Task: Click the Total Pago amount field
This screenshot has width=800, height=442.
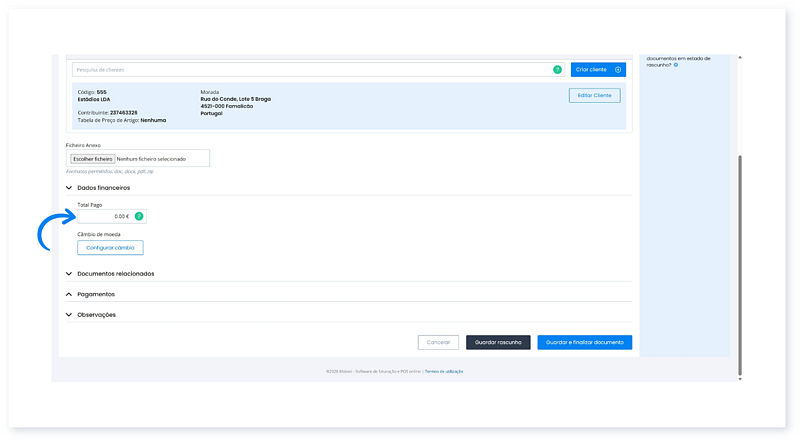Action: [x=104, y=216]
